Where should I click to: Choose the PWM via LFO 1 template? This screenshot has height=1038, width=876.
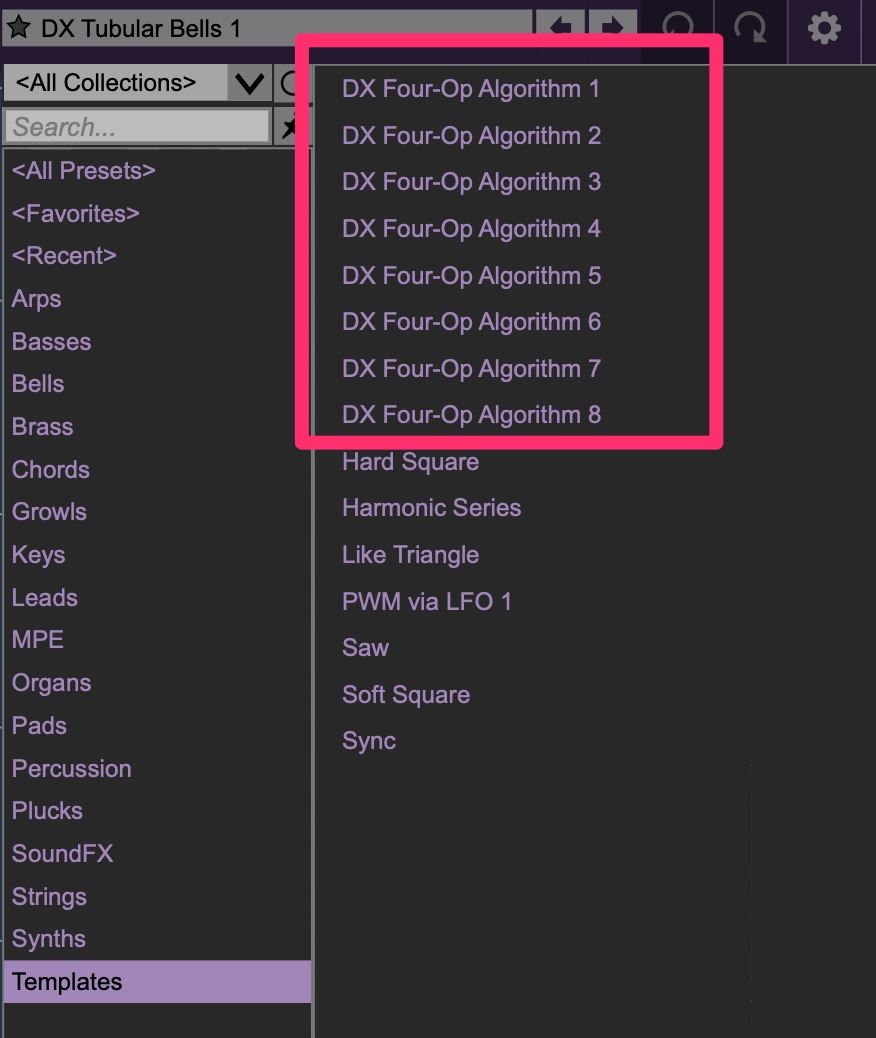(x=427, y=602)
